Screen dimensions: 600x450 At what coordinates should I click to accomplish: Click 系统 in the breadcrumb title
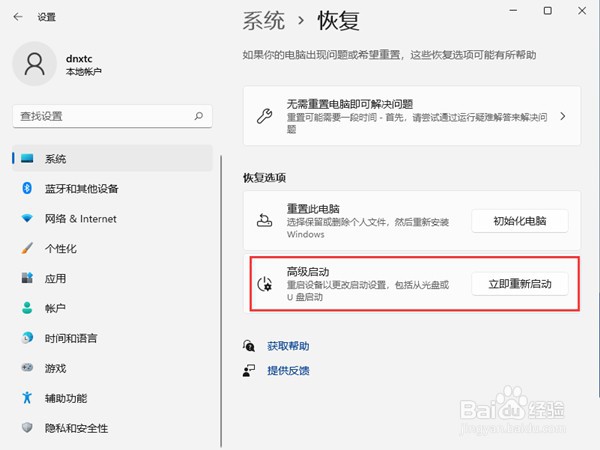tap(264, 21)
